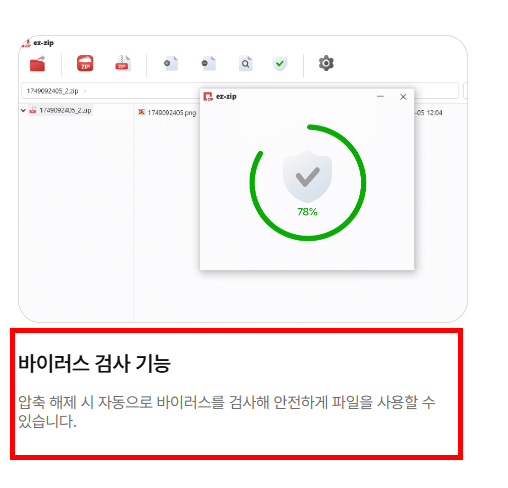Click the '바이러스 검사 기능' heading
508x488 pixels.
[94, 363]
